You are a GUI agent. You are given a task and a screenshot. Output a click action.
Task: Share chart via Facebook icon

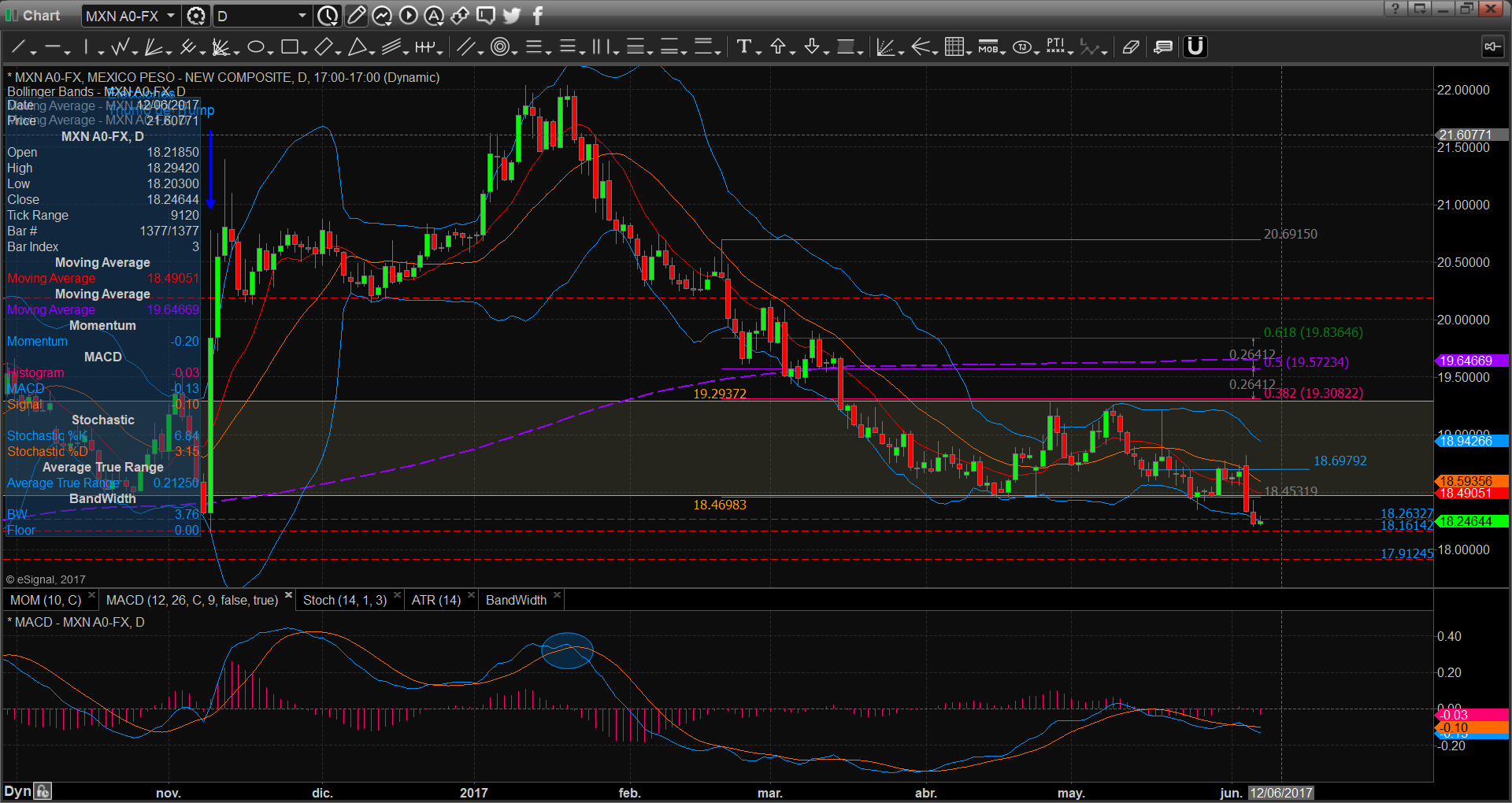pyautogui.click(x=538, y=16)
